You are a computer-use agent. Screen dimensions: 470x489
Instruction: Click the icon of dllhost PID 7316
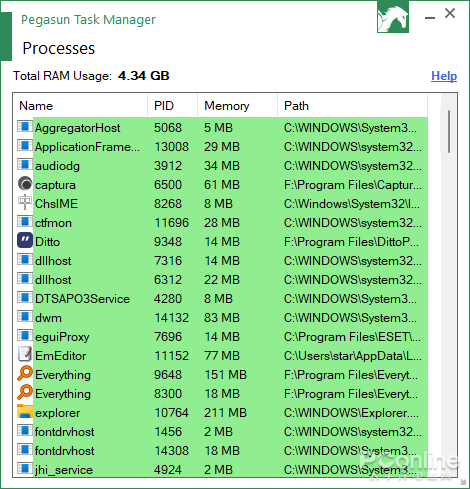coord(25,260)
